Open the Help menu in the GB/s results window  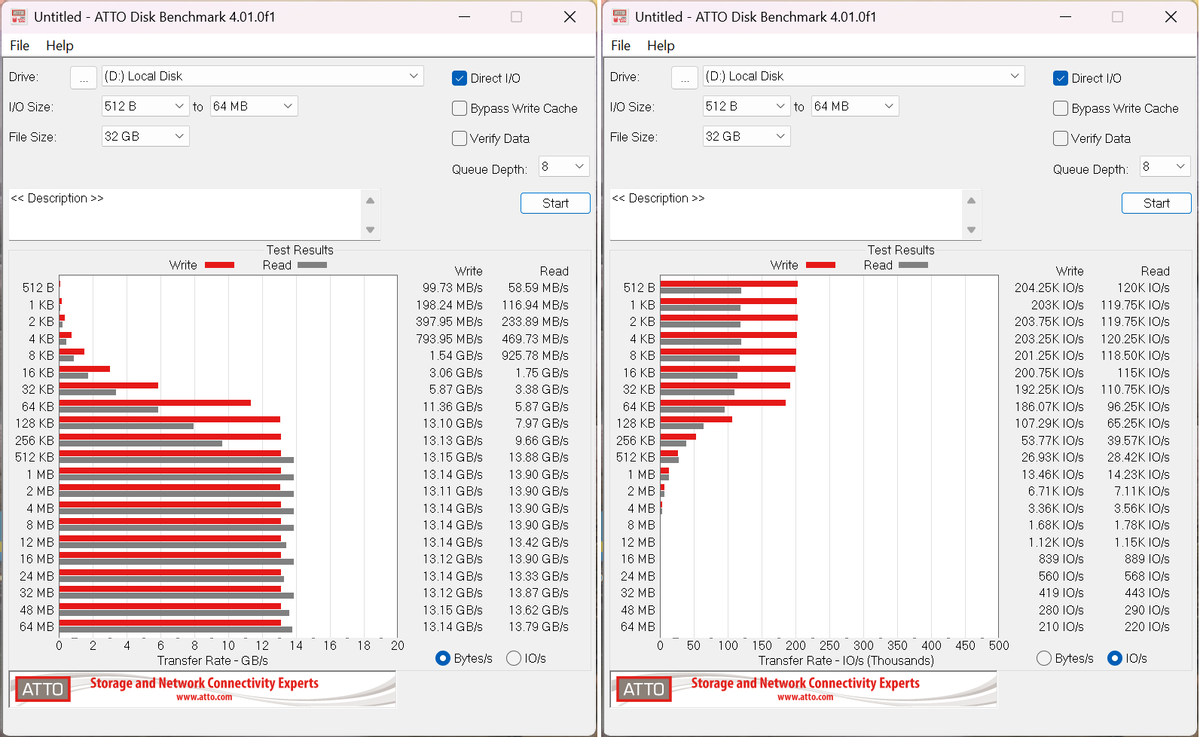pos(60,45)
